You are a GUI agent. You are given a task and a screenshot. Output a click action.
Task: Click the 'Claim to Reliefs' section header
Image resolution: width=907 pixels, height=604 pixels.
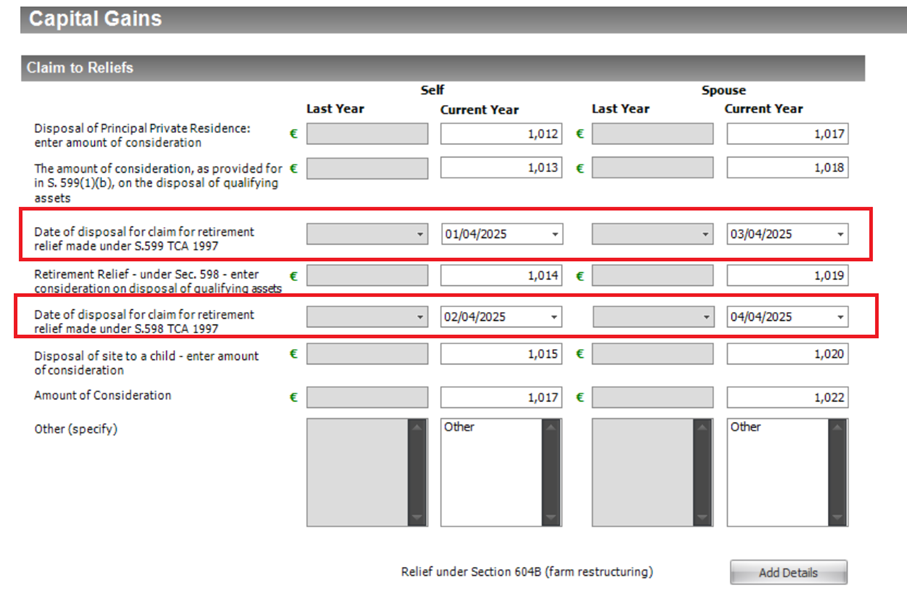click(443, 68)
